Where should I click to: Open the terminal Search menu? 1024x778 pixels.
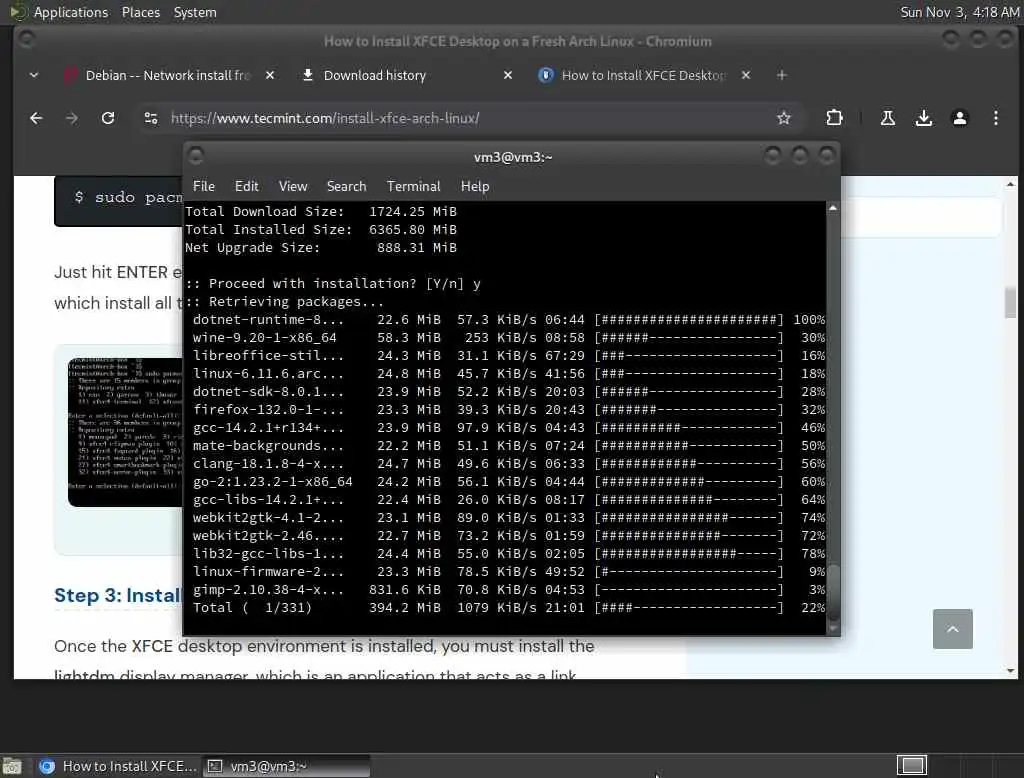(x=346, y=186)
